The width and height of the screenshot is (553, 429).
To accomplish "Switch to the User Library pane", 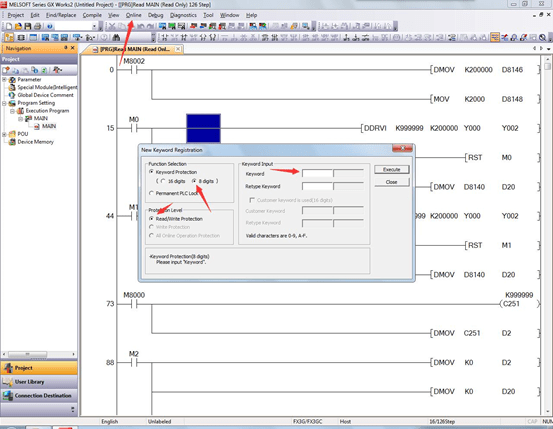I will pos(39,382).
